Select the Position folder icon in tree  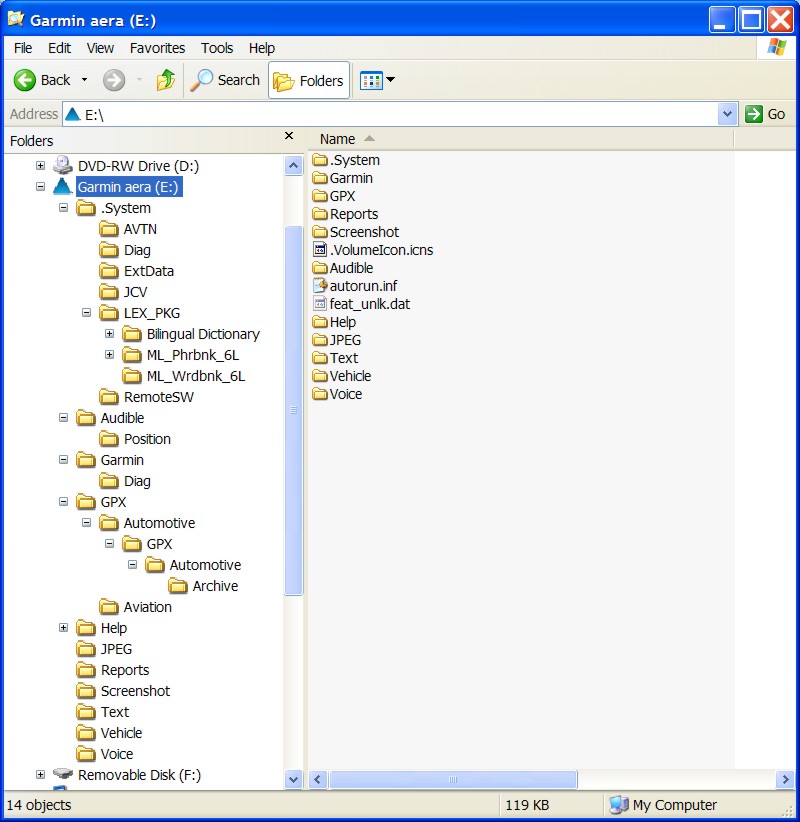(109, 438)
